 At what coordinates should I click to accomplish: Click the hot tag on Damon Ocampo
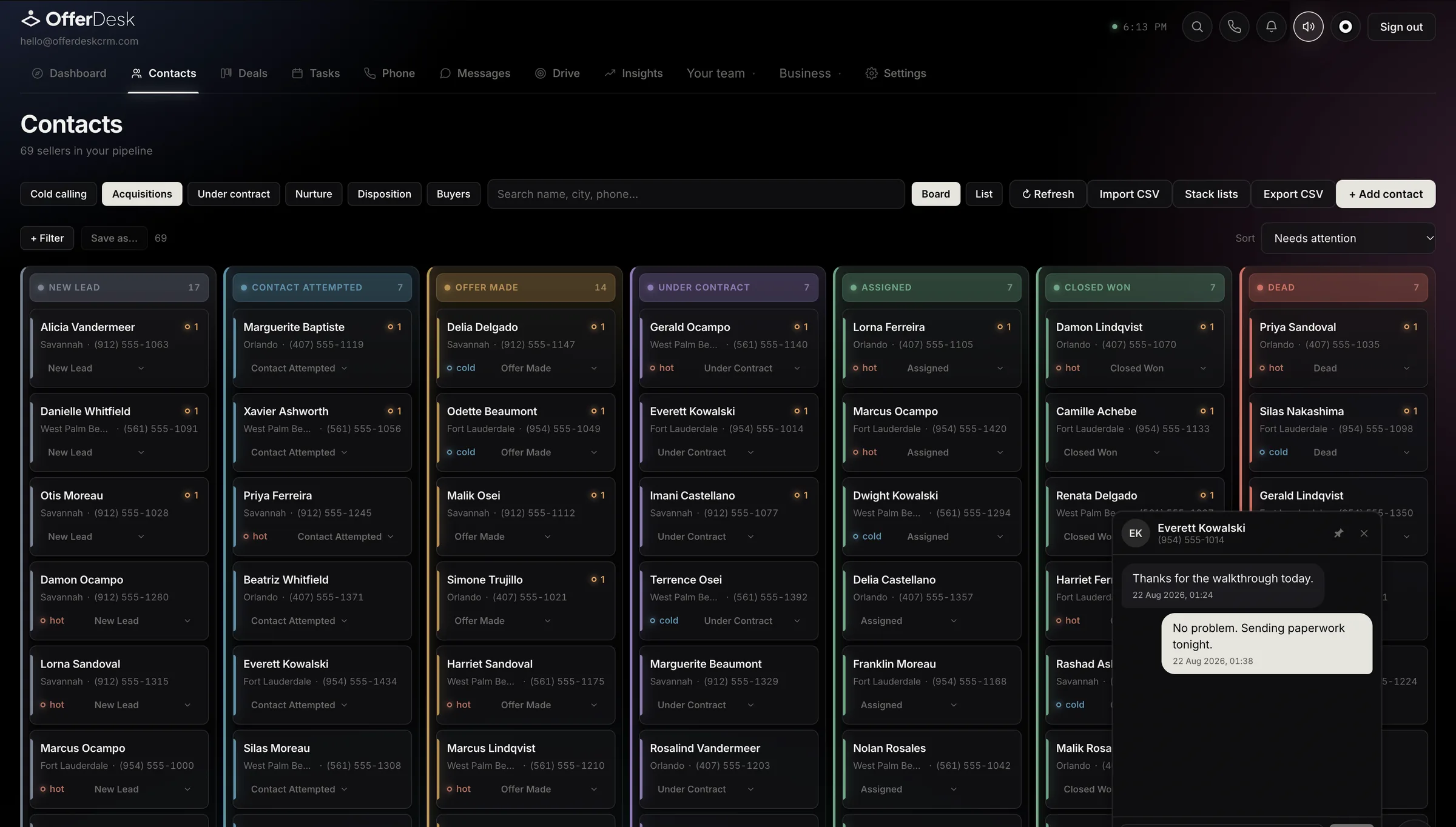point(52,621)
